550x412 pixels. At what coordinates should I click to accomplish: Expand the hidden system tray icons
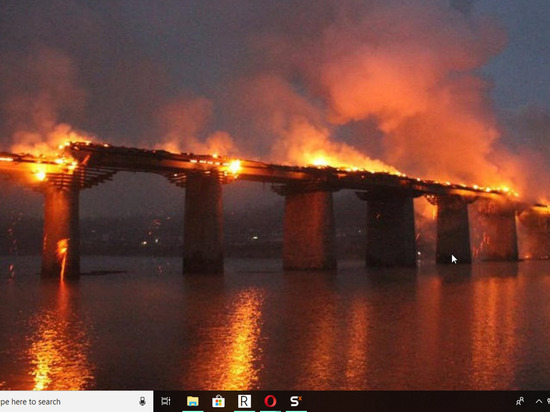(x=538, y=401)
